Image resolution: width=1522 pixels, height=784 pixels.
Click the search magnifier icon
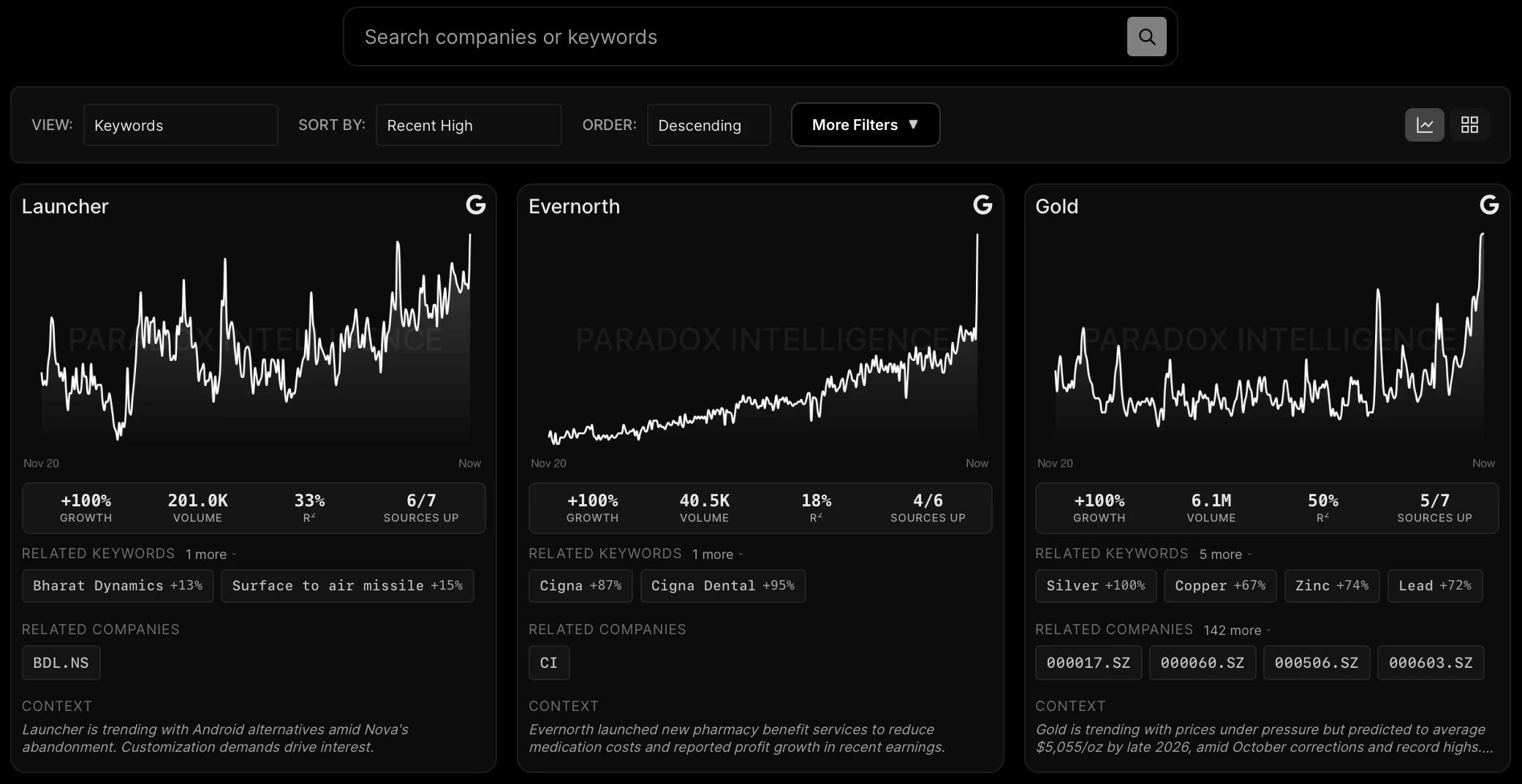[x=1146, y=36]
